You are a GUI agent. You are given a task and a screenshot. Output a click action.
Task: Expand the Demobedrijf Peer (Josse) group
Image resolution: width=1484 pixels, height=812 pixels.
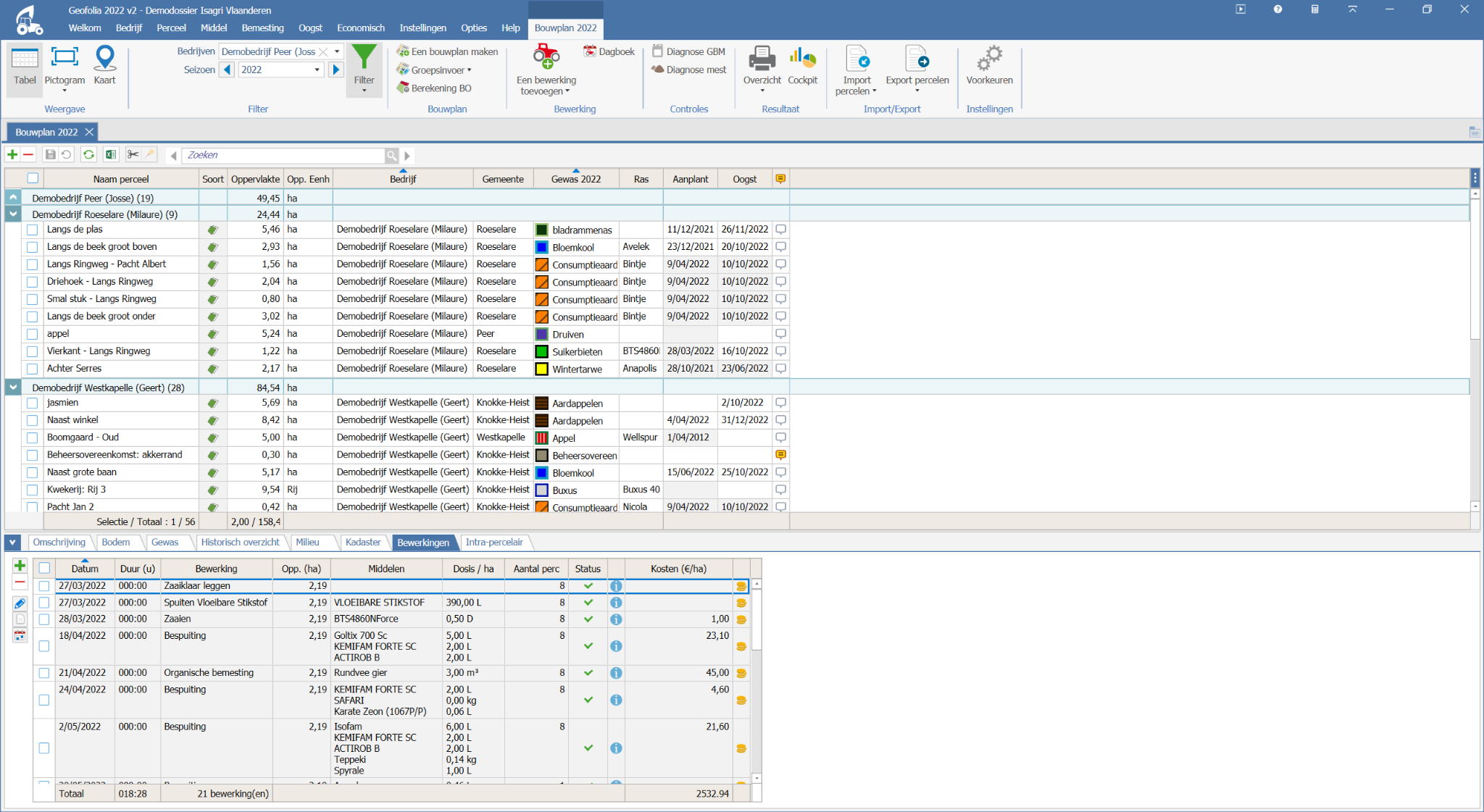click(x=13, y=197)
